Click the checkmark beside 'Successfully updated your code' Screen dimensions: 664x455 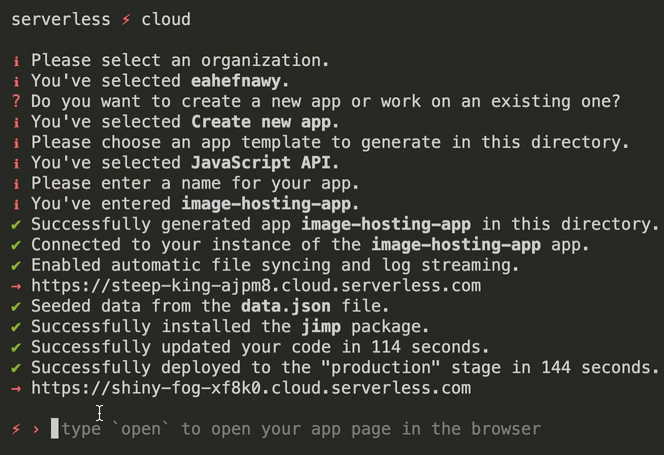pyautogui.click(x=16, y=347)
